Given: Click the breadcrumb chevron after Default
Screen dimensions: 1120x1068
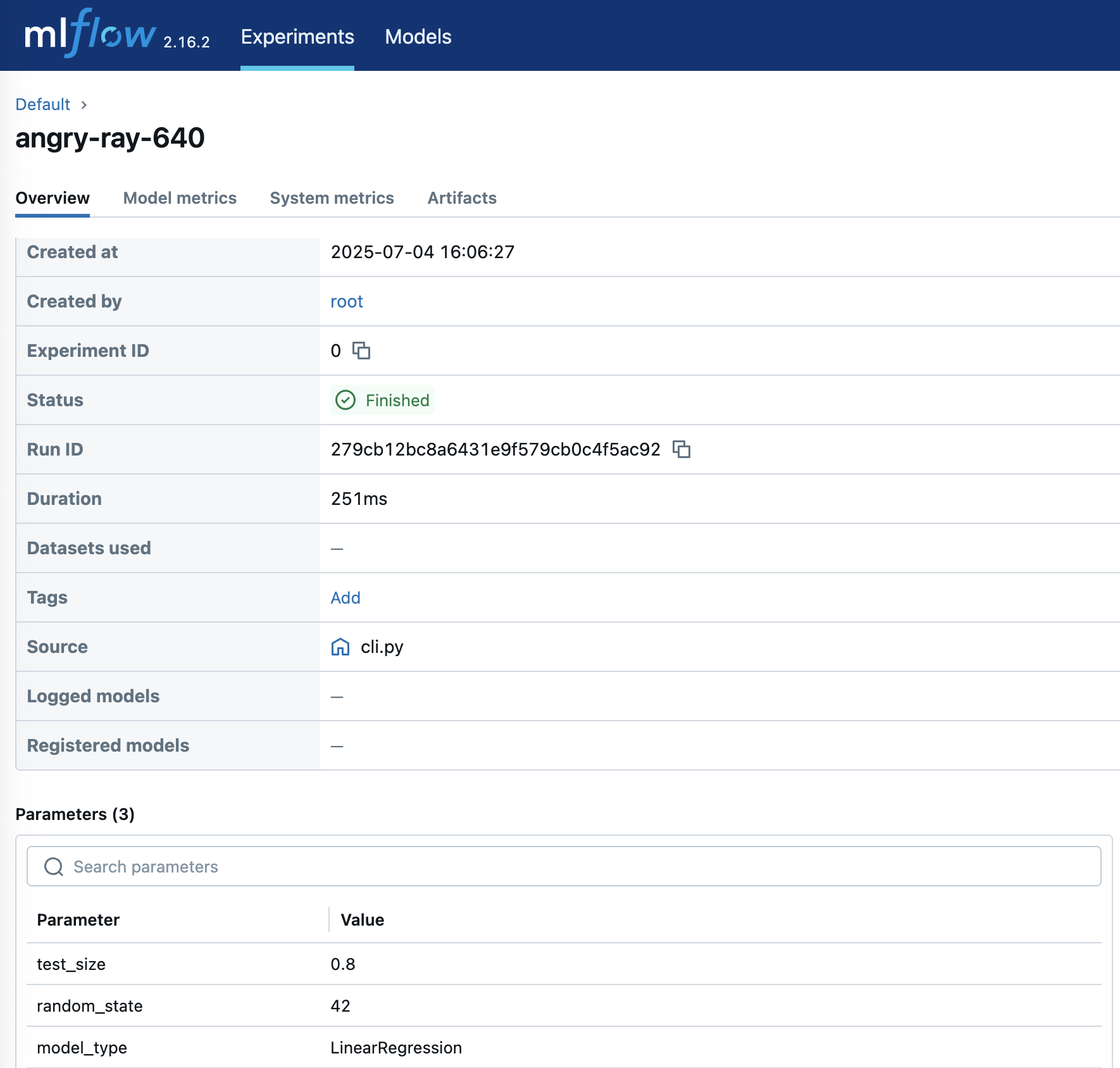Looking at the screenshot, I should pyautogui.click(x=84, y=104).
